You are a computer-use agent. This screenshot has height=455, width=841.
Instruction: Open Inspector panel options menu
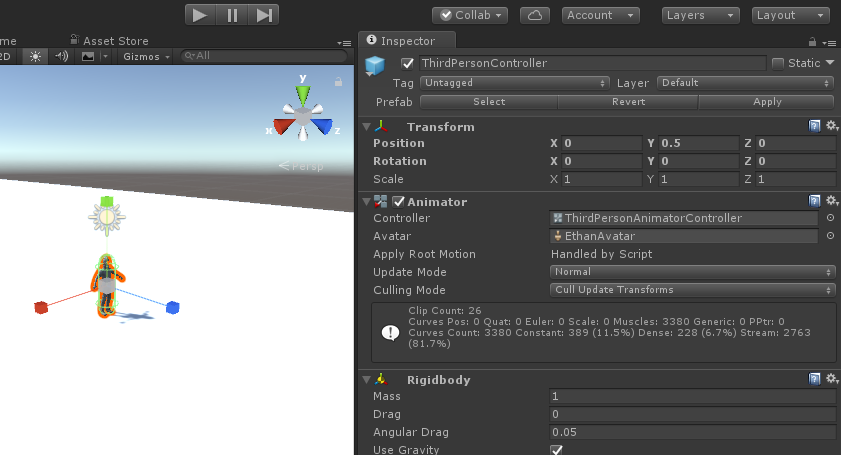829,43
